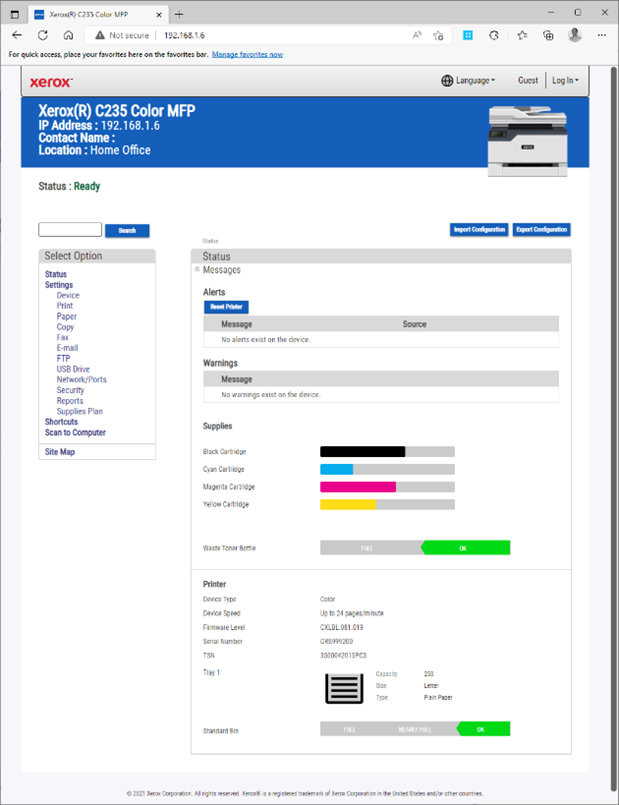Open Read aloud icon in address bar
The height and width of the screenshot is (805, 619).
pos(417,35)
